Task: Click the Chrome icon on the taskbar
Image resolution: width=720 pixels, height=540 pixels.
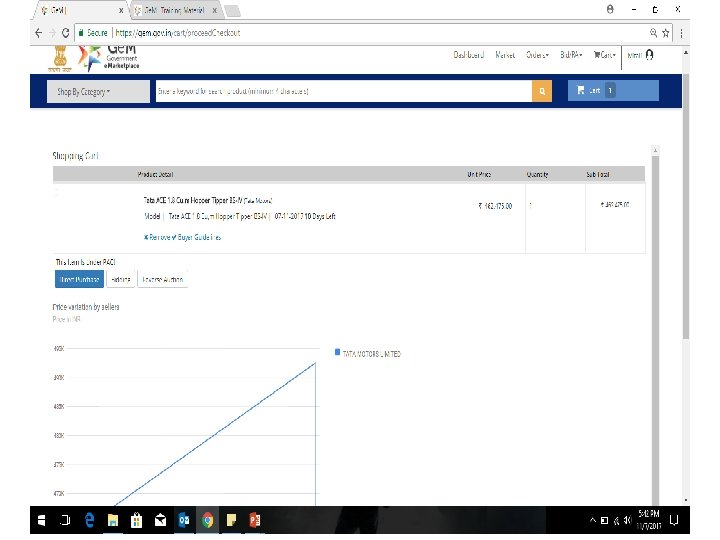Action: [x=208, y=520]
